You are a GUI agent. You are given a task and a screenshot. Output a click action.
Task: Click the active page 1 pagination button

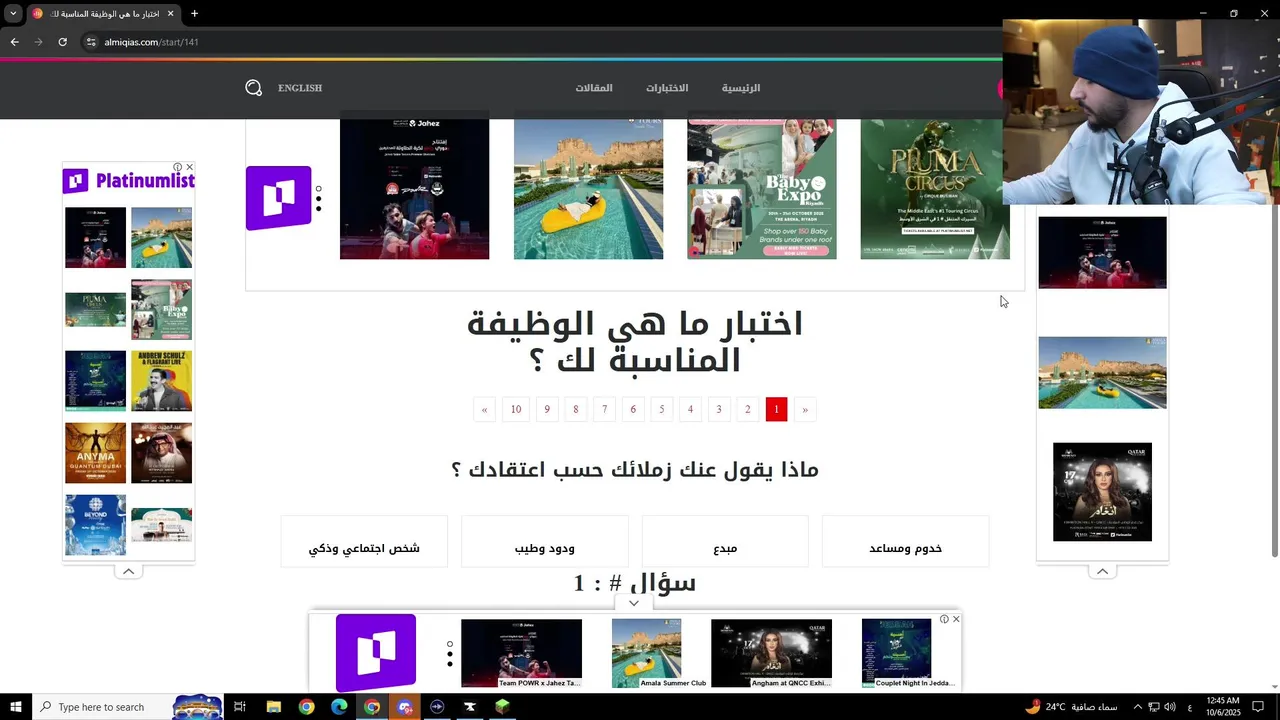[776, 409]
